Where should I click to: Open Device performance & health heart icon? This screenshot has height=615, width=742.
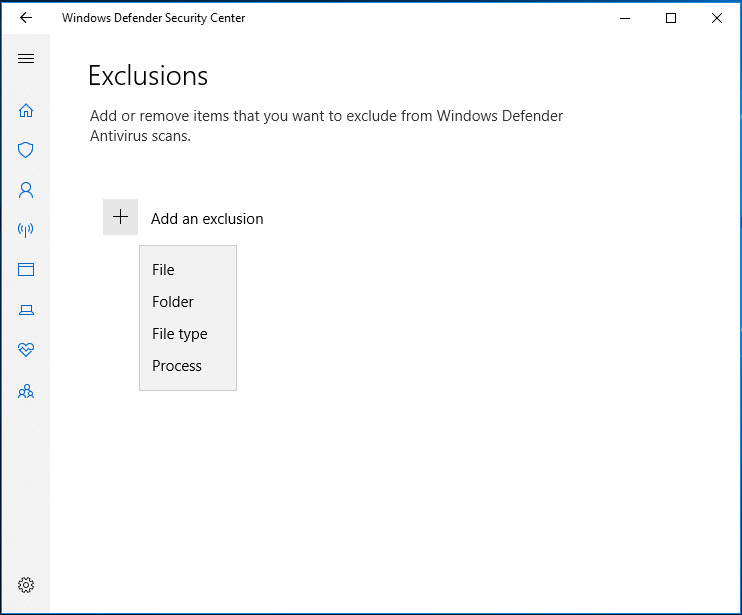pos(26,350)
